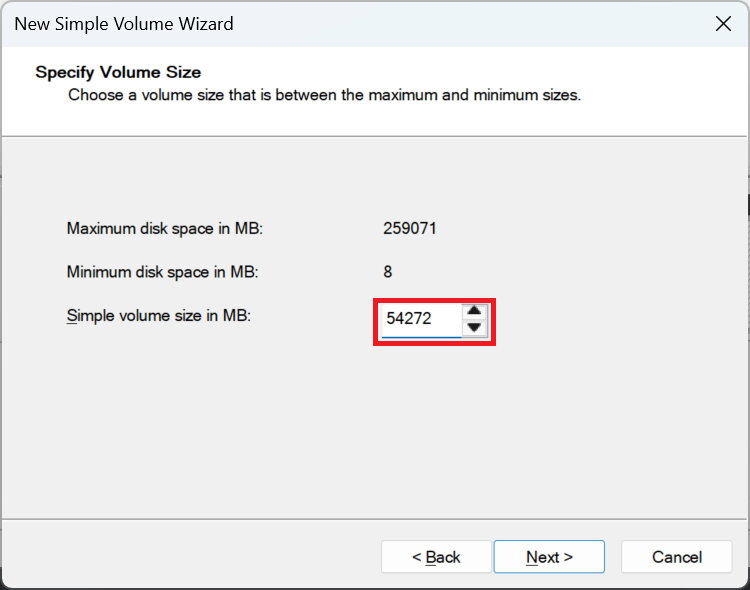Return to previous step with Back

point(436,557)
